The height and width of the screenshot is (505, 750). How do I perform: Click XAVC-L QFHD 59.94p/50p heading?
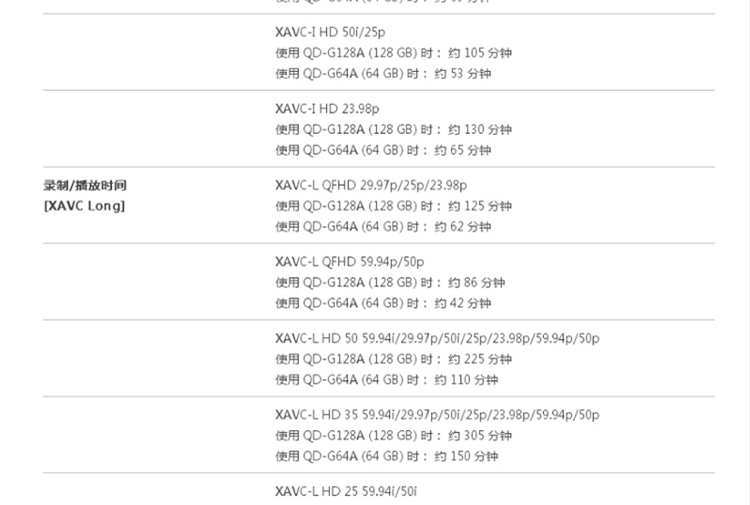[350, 262]
